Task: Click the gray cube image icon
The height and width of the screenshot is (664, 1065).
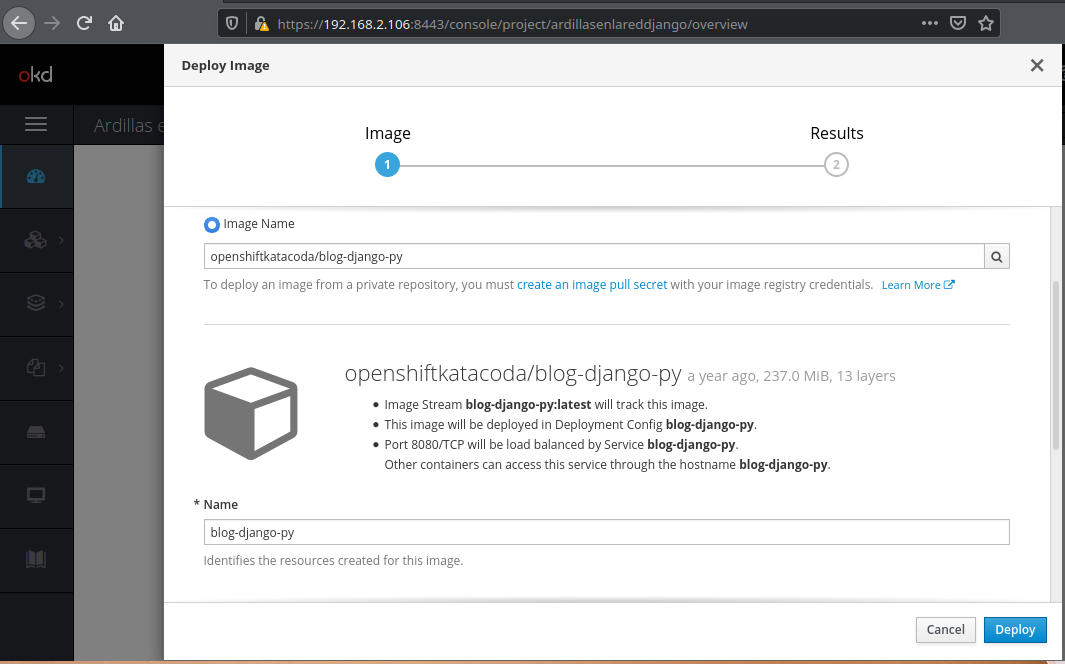Action: 251,413
